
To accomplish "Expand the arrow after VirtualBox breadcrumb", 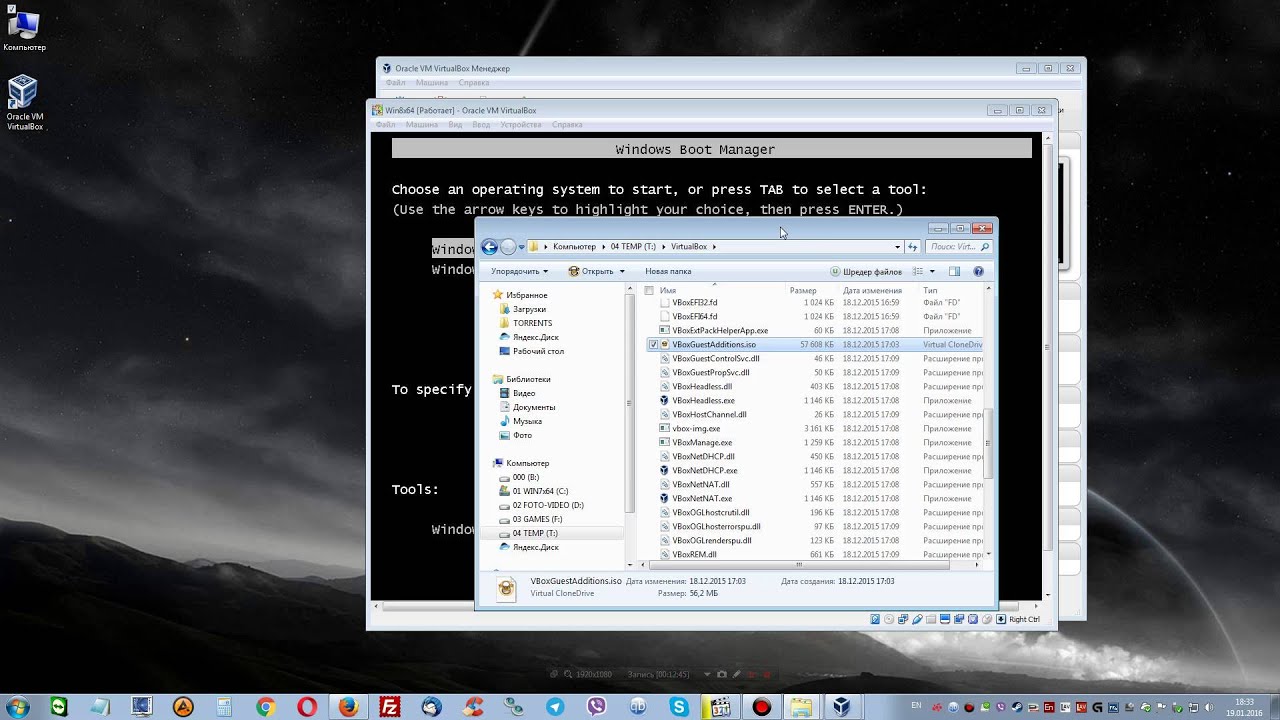I will [x=715, y=247].
